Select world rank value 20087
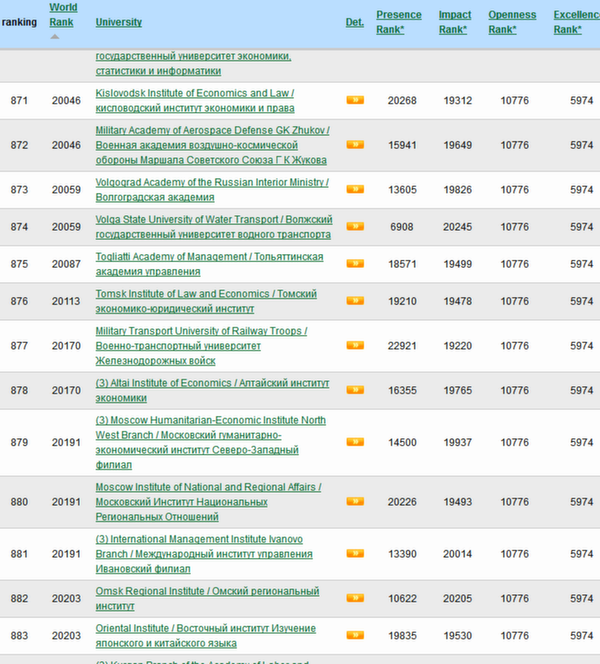This screenshot has height=664, width=600. (66, 264)
